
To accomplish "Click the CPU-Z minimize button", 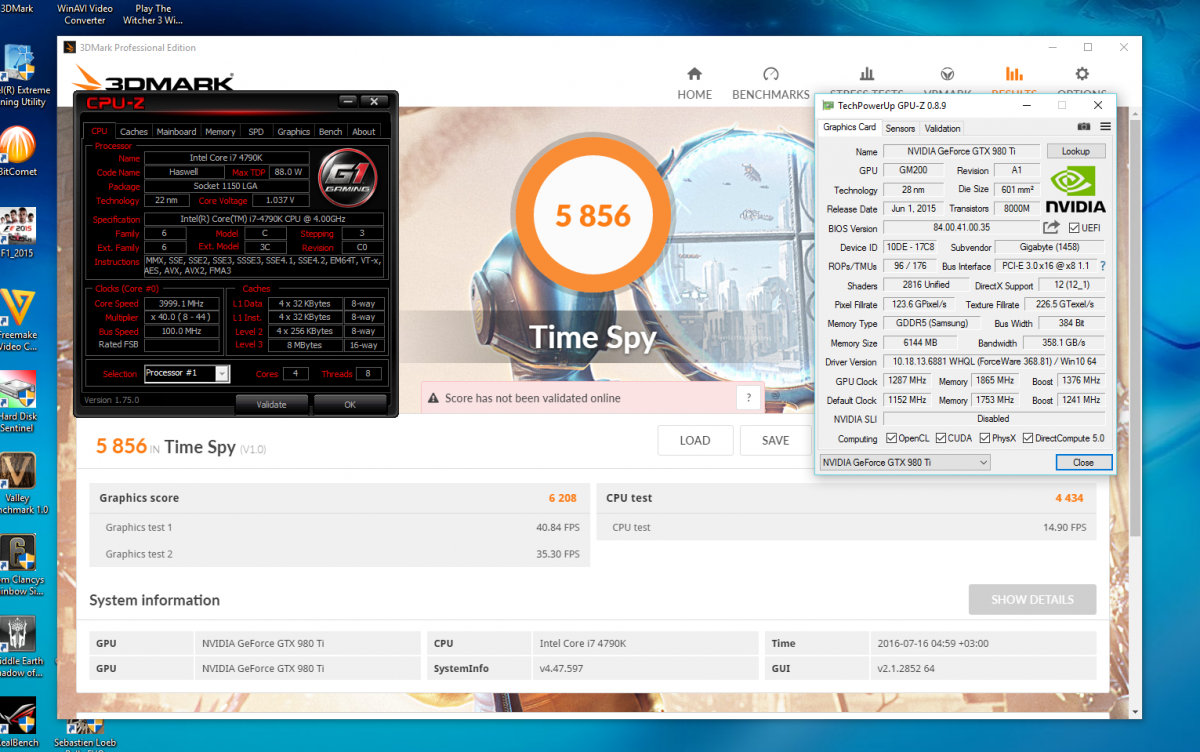I will [x=348, y=101].
